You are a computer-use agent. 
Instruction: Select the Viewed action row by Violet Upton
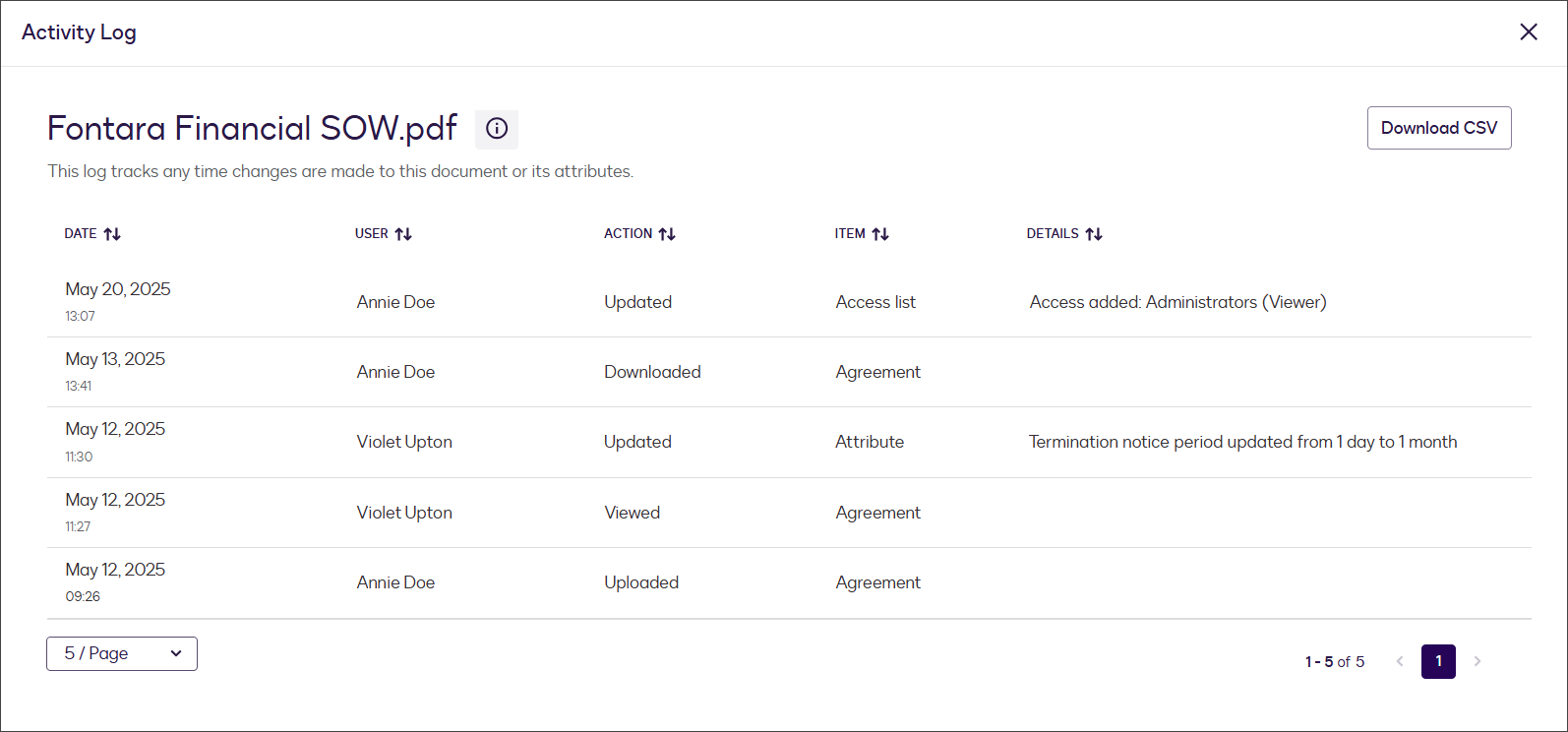tap(632, 513)
